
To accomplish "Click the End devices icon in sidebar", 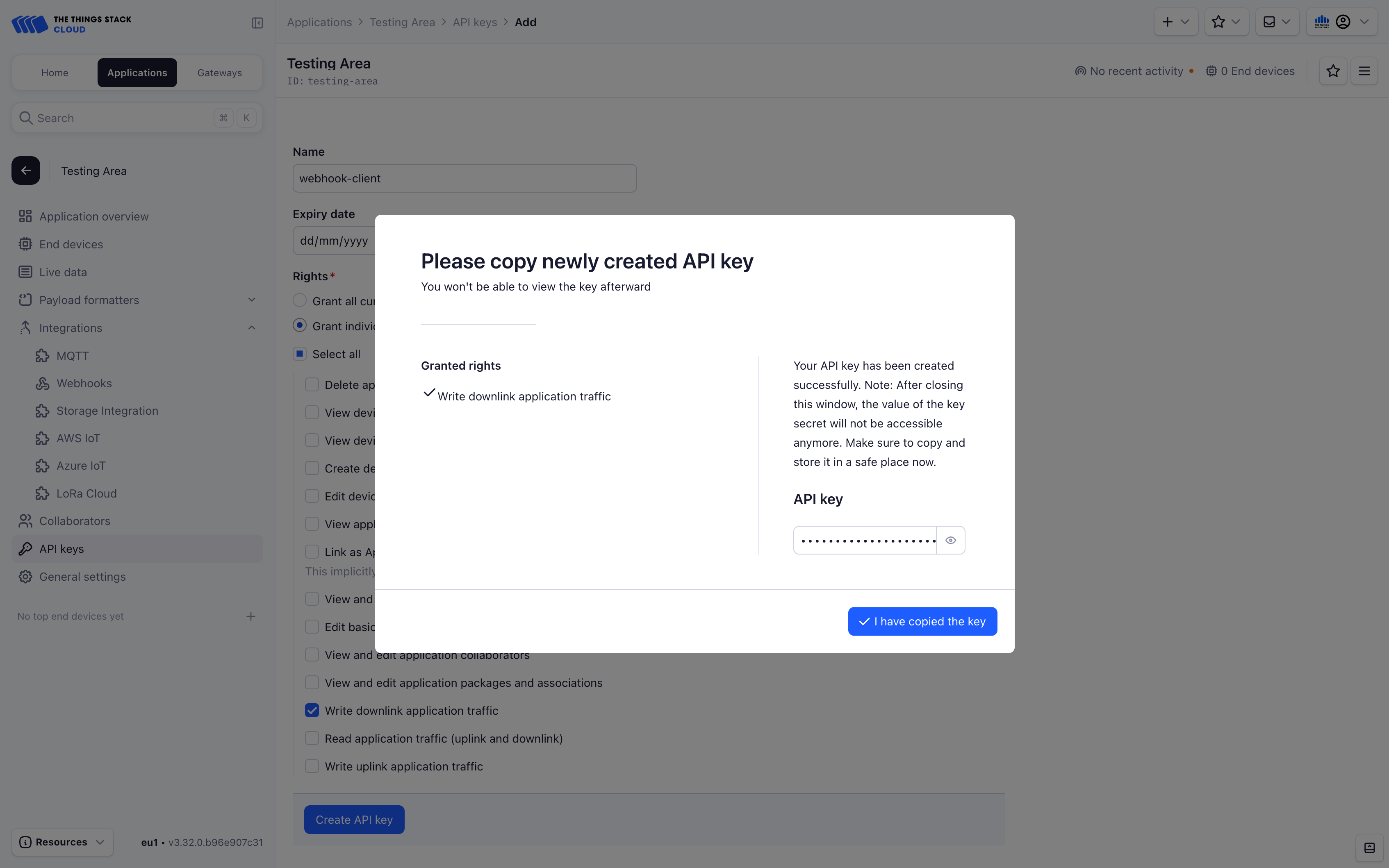I will coord(25,244).
